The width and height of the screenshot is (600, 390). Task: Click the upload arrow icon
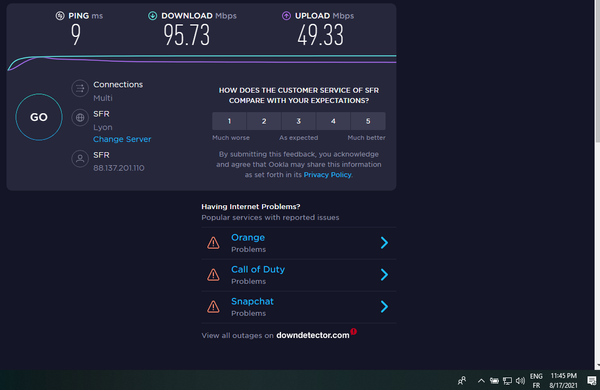tap(286, 16)
